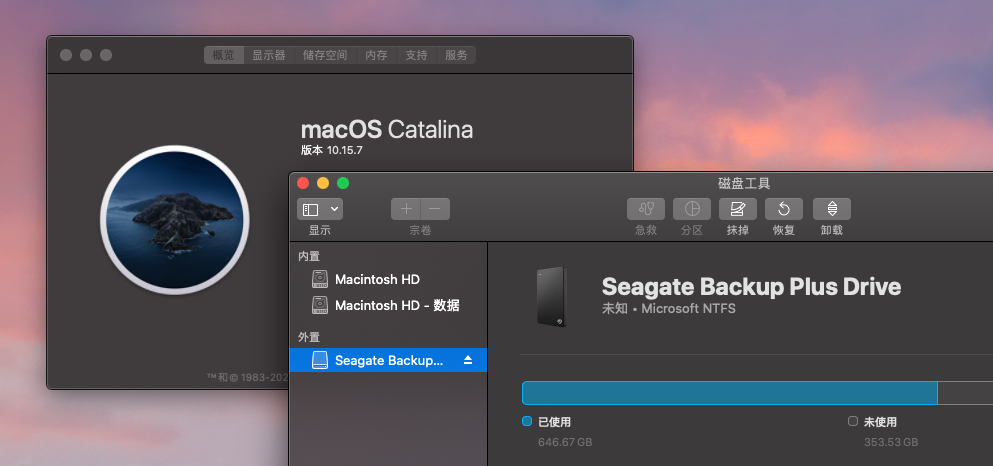Viewport: 993px width, 466px height.
Task: Open the 内存 tab
Action: (x=376, y=55)
